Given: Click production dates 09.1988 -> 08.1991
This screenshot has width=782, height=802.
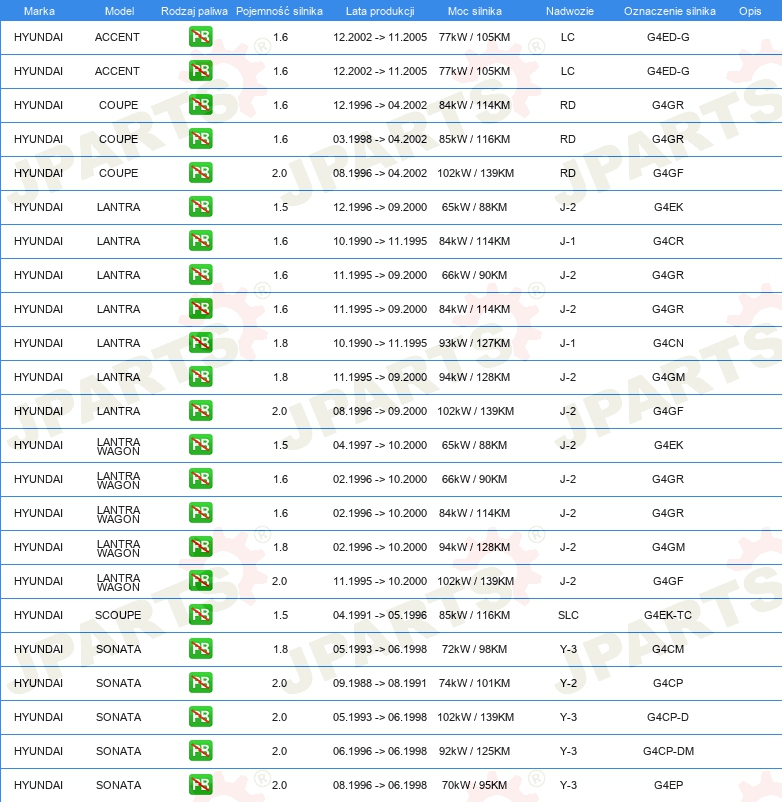Looking at the screenshot, I should click(380, 683).
